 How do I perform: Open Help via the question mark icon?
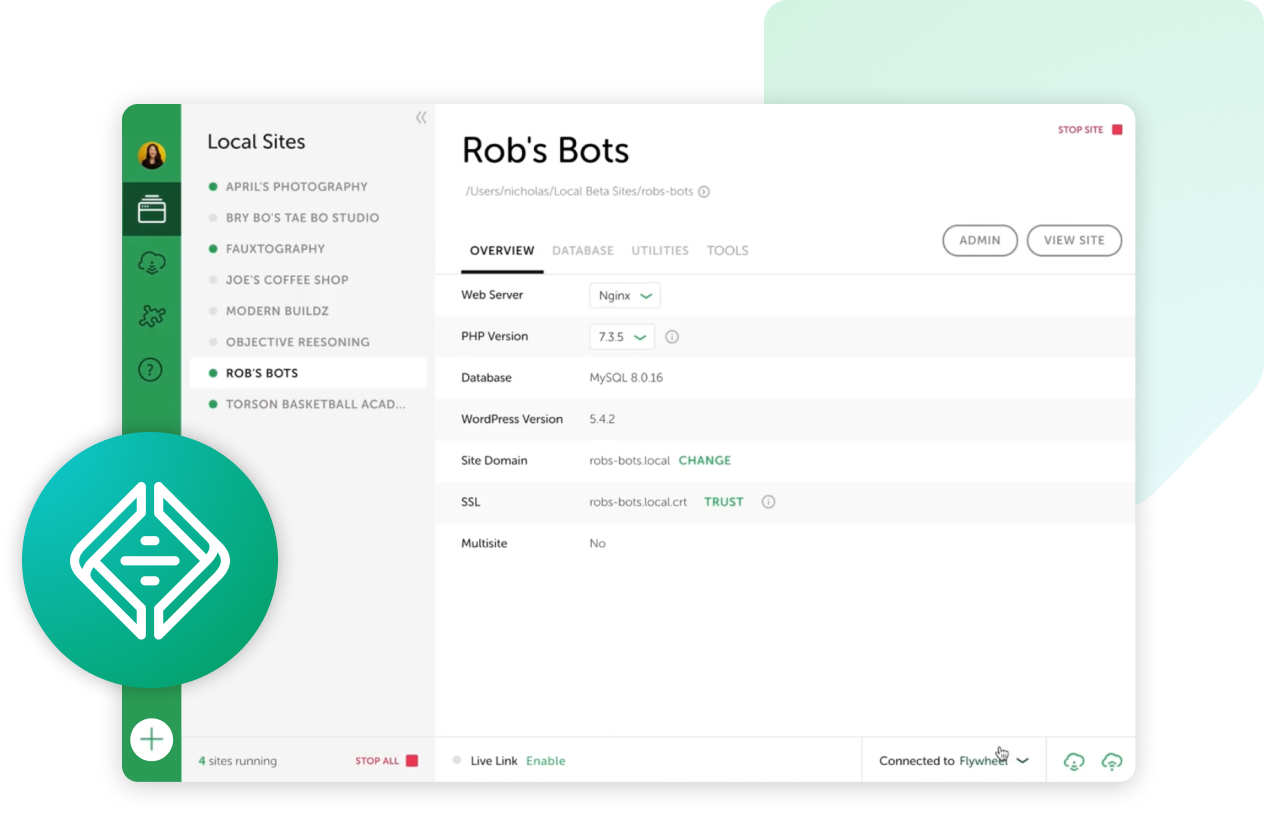[x=152, y=369]
